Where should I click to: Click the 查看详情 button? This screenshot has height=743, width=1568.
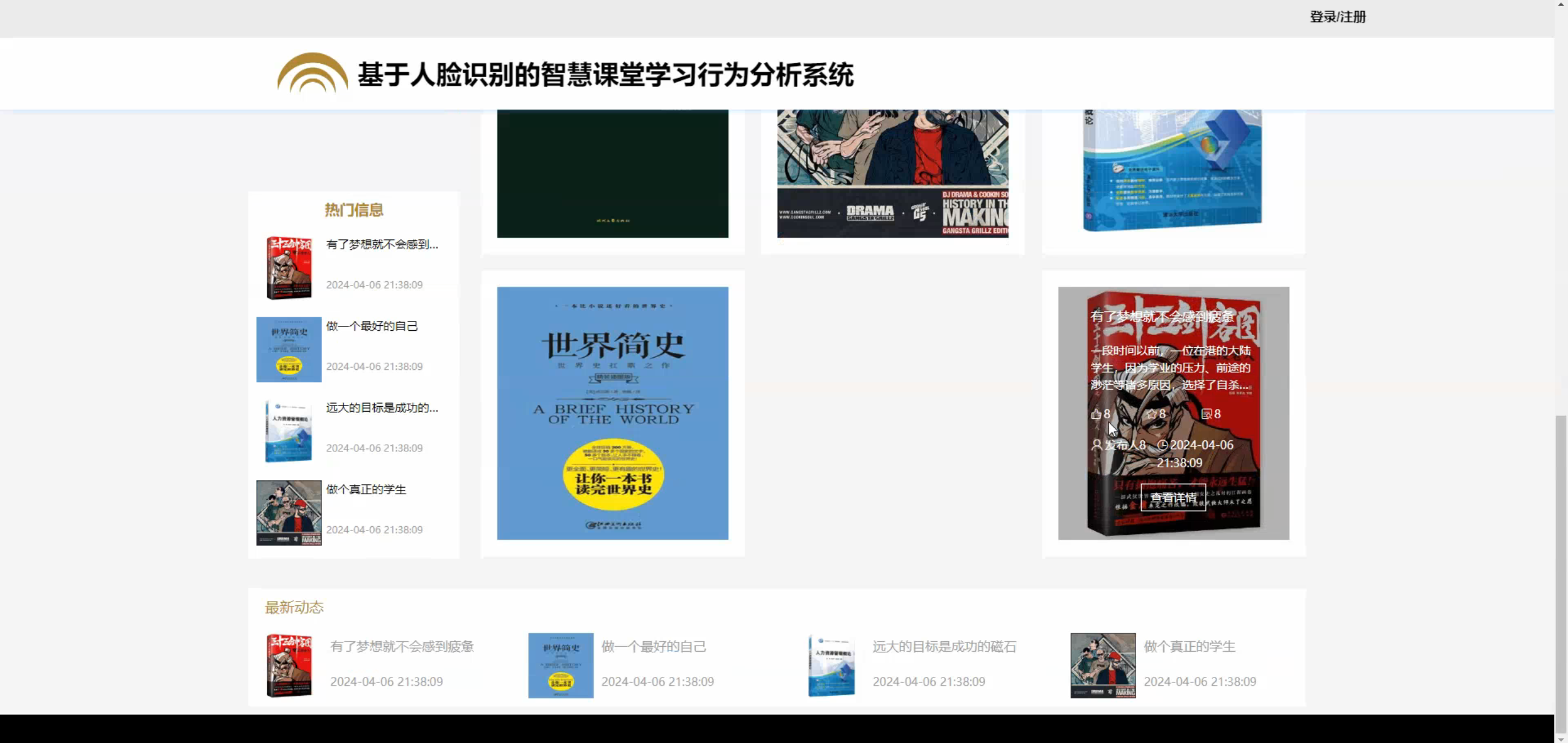pyautogui.click(x=1173, y=497)
